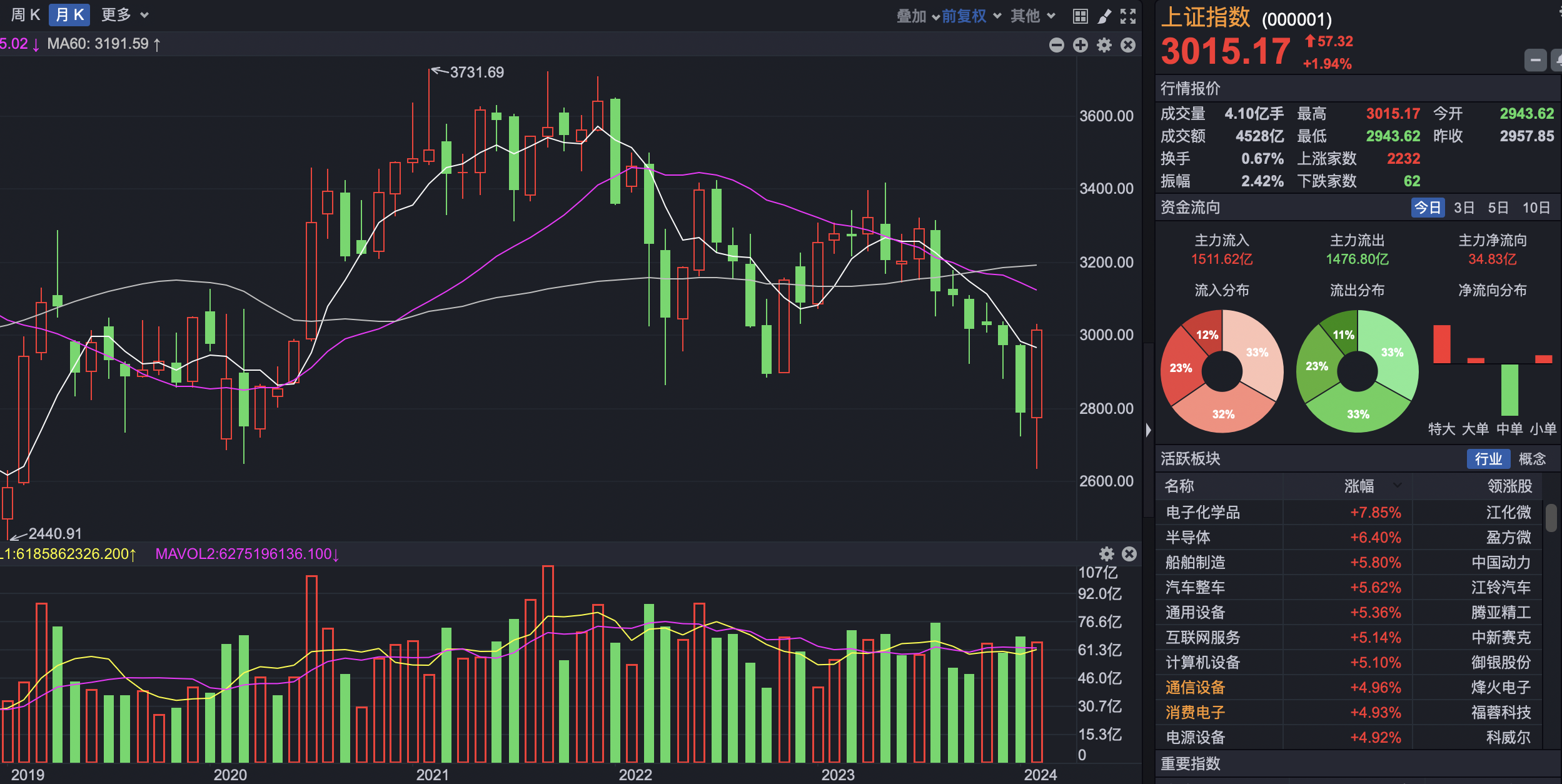The width and height of the screenshot is (1562, 784).
Task: Select the 月K chart tab
Action: click(x=69, y=15)
